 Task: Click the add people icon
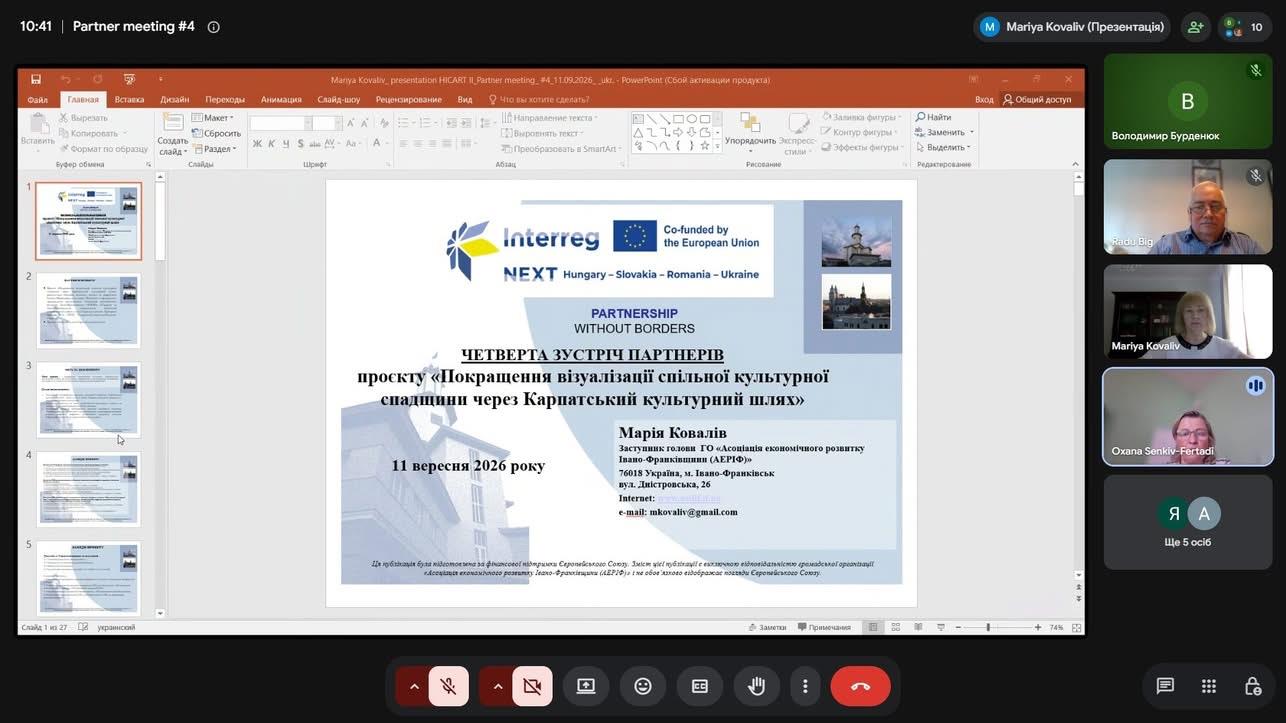pyautogui.click(x=1195, y=27)
